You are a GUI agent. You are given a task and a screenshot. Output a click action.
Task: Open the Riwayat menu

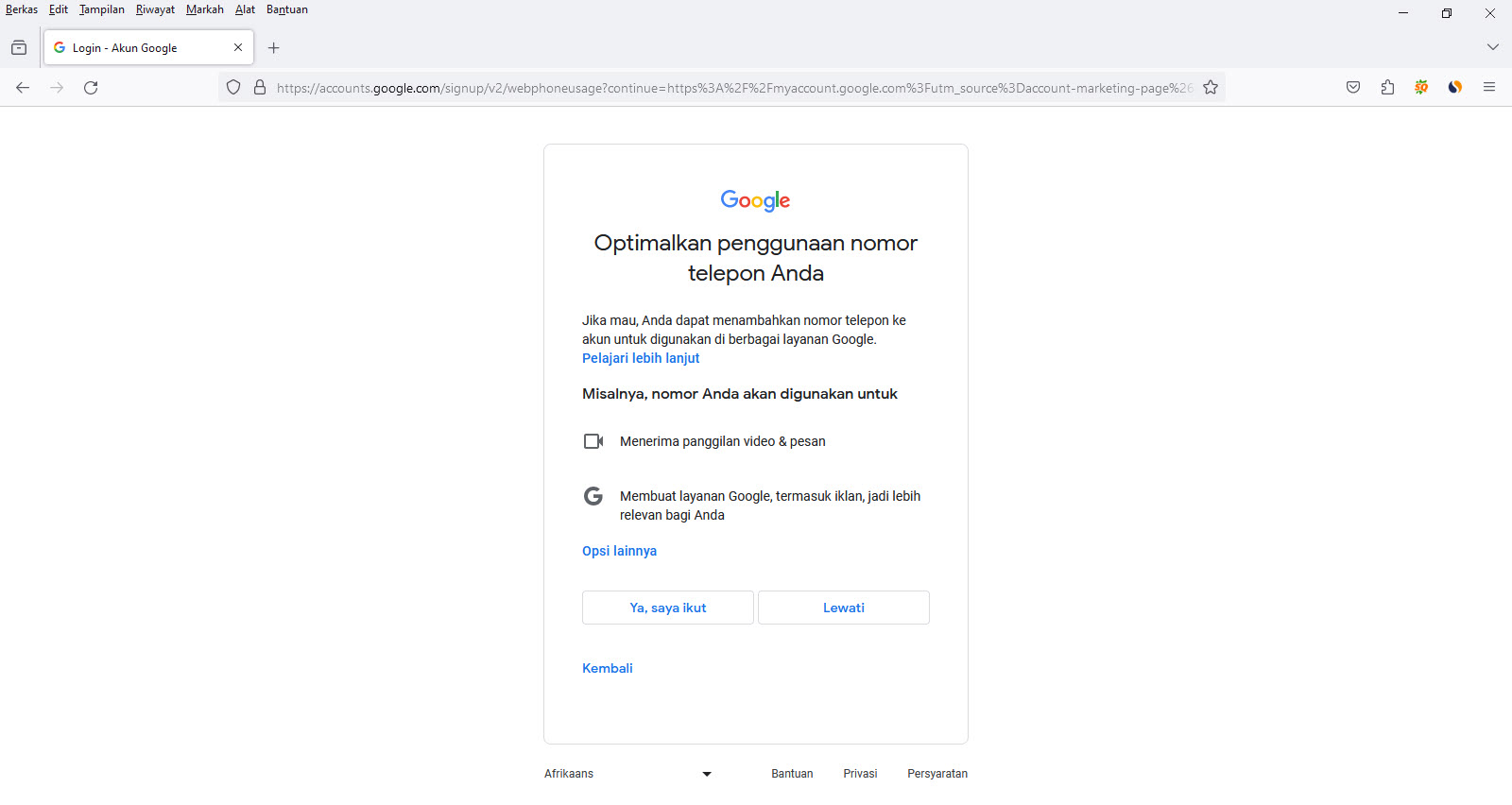click(155, 9)
